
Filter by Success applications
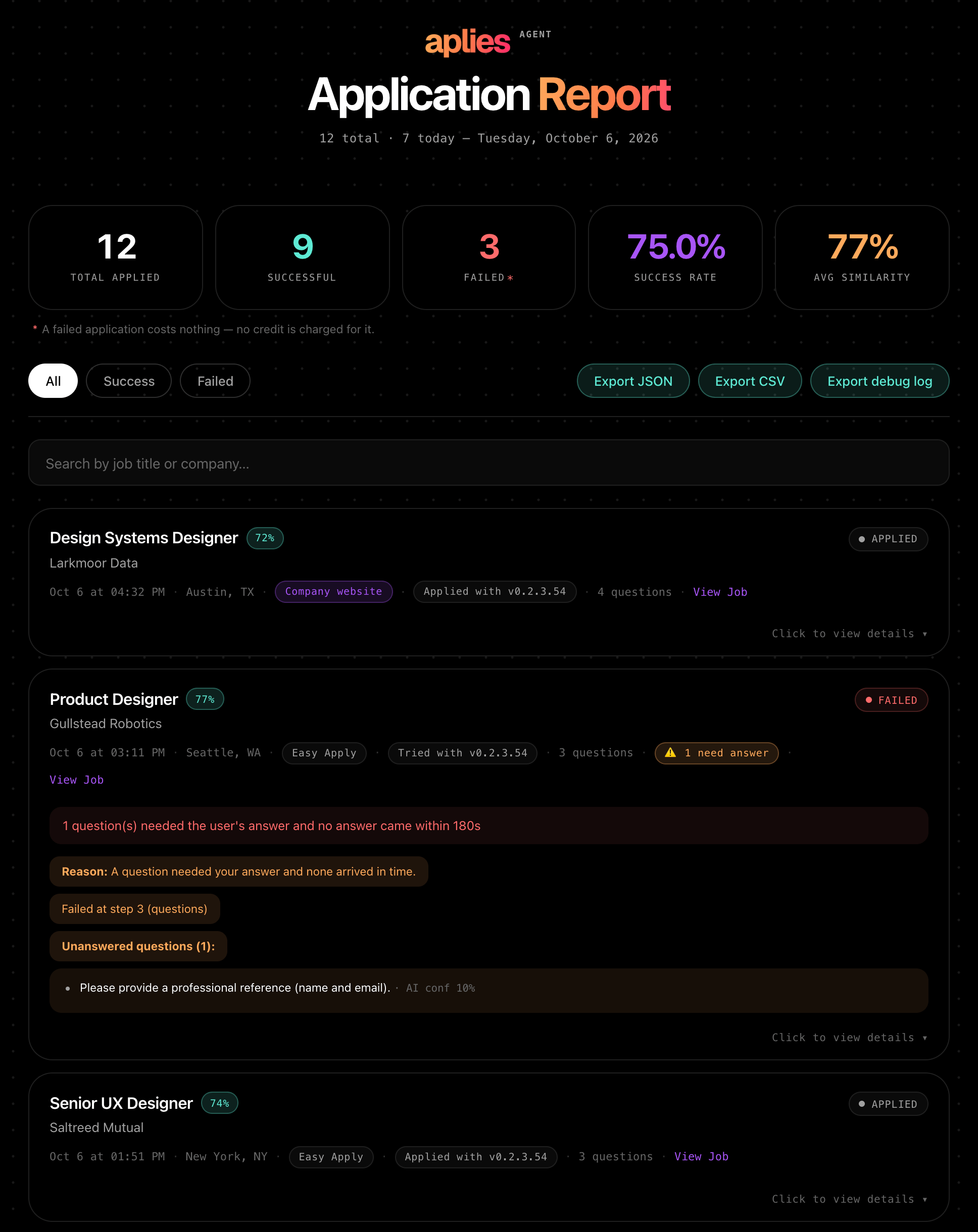[129, 381]
